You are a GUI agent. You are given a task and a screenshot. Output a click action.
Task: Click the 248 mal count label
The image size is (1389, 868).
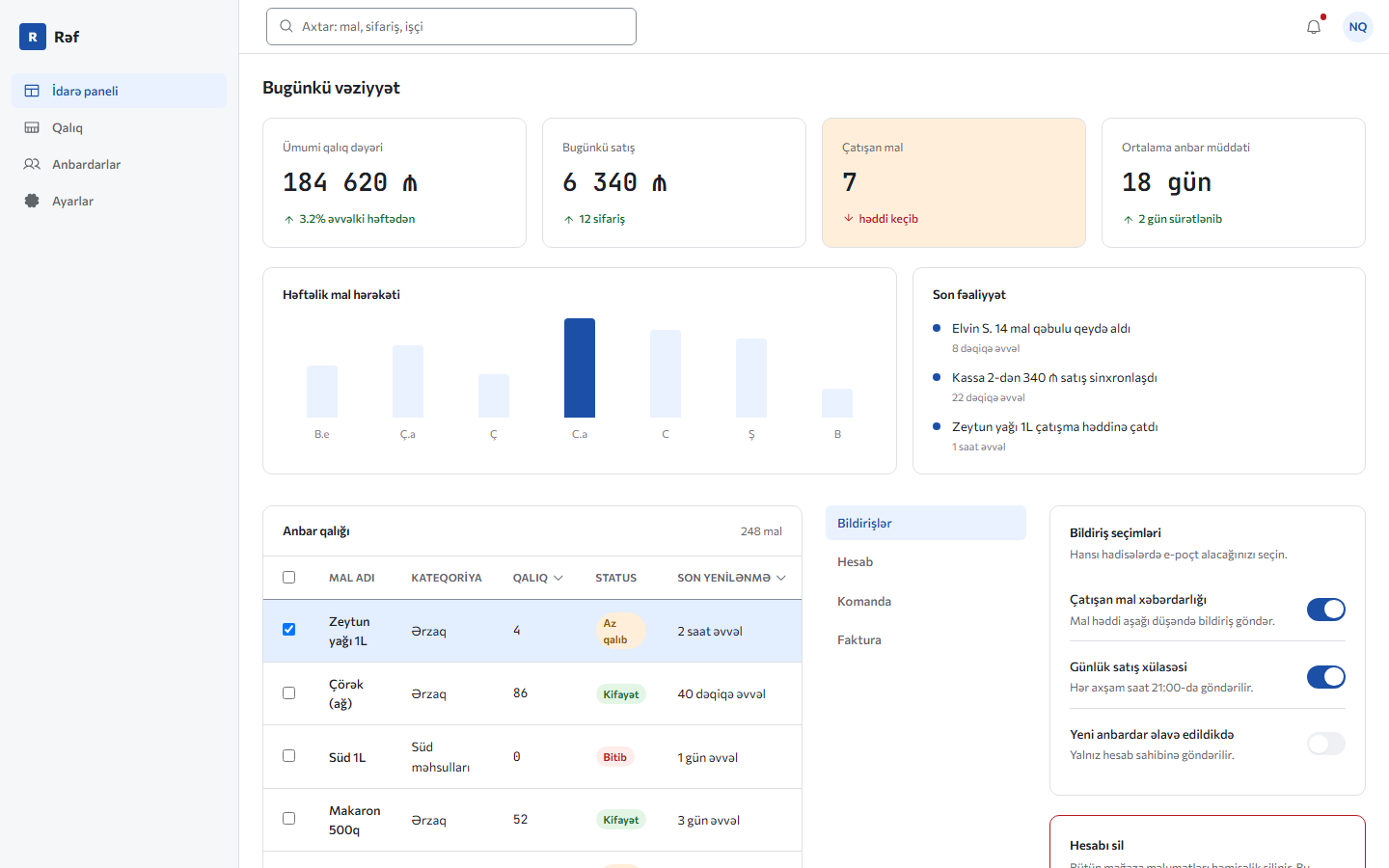pos(761,531)
